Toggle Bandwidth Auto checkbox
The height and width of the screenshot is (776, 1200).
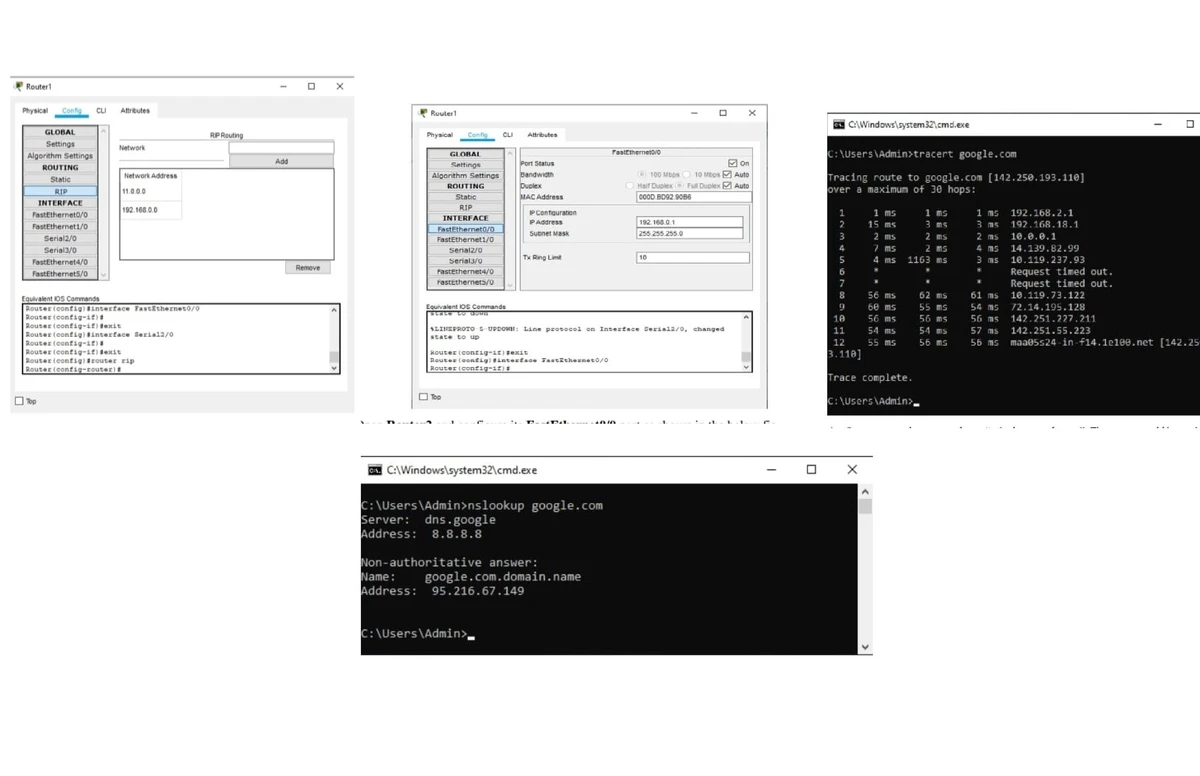click(x=727, y=175)
